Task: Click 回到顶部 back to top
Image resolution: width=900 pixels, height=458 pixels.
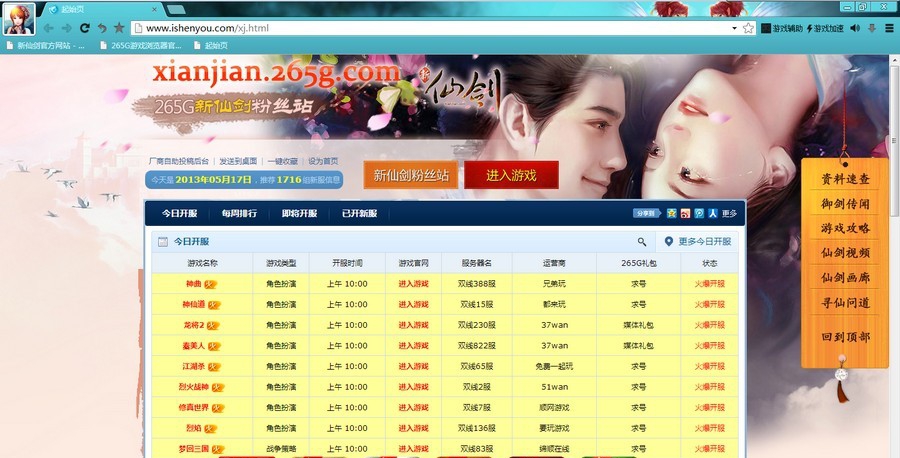Action: click(x=845, y=337)
